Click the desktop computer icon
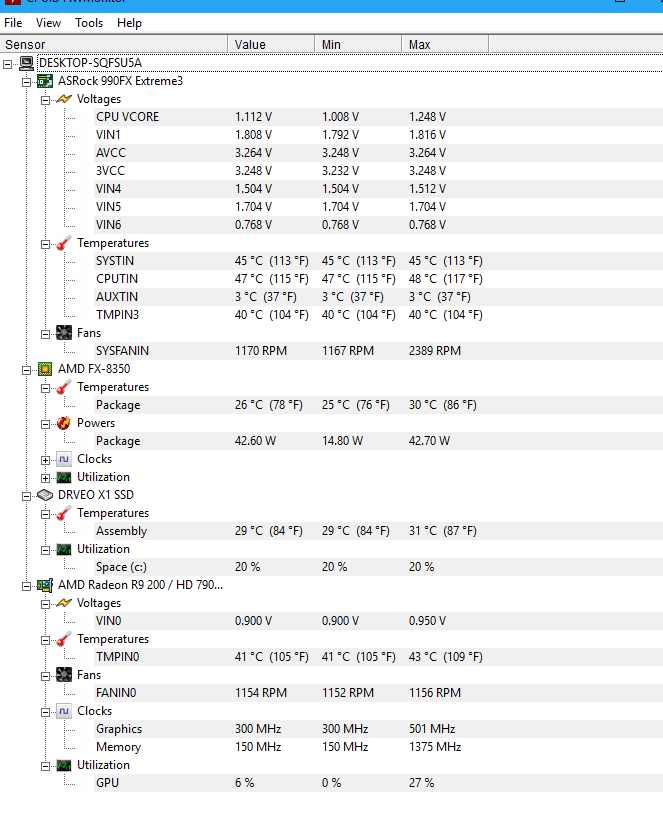Viewport: 663px width, 839px height. point(26,63)
